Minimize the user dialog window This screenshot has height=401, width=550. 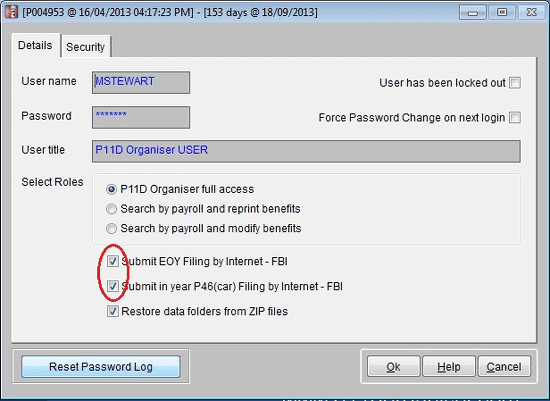[x=473, y=12]
